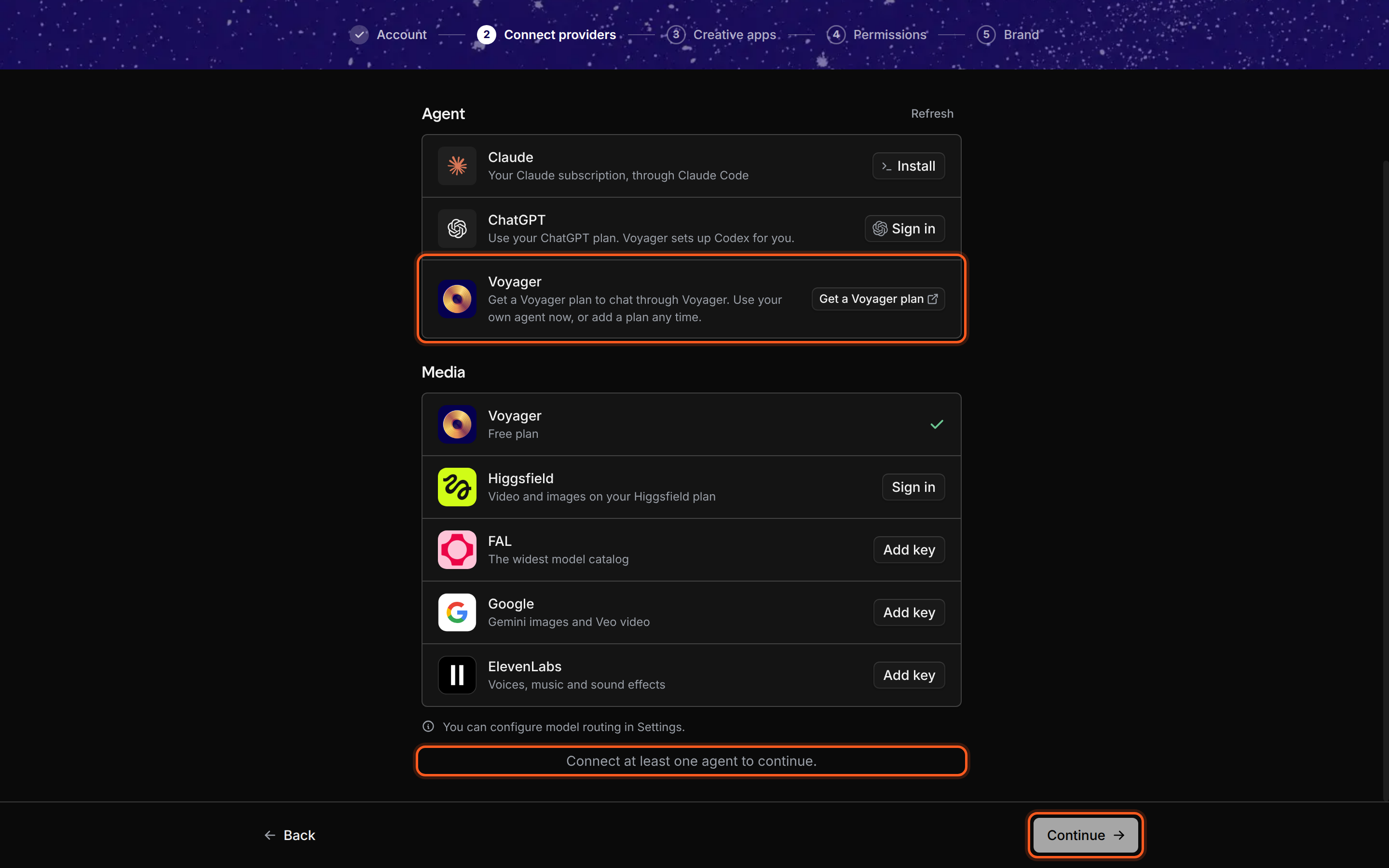Click the Claude starburst logo icon
This screenshot has width=1389, height=868.
pyautogui.click(x=457, y=166)
